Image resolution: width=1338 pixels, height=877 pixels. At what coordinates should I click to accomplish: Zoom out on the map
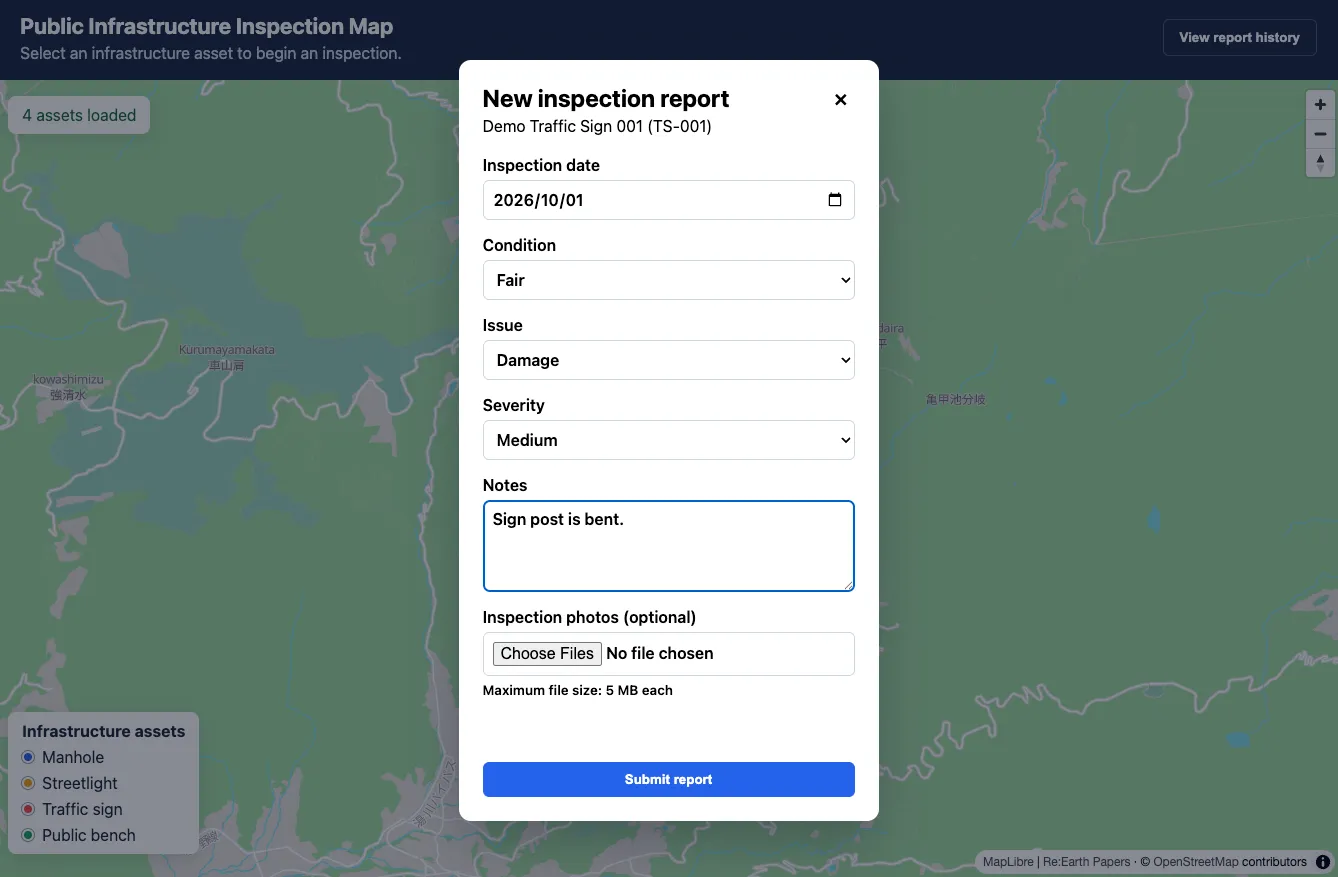(x=1320, y=134)
